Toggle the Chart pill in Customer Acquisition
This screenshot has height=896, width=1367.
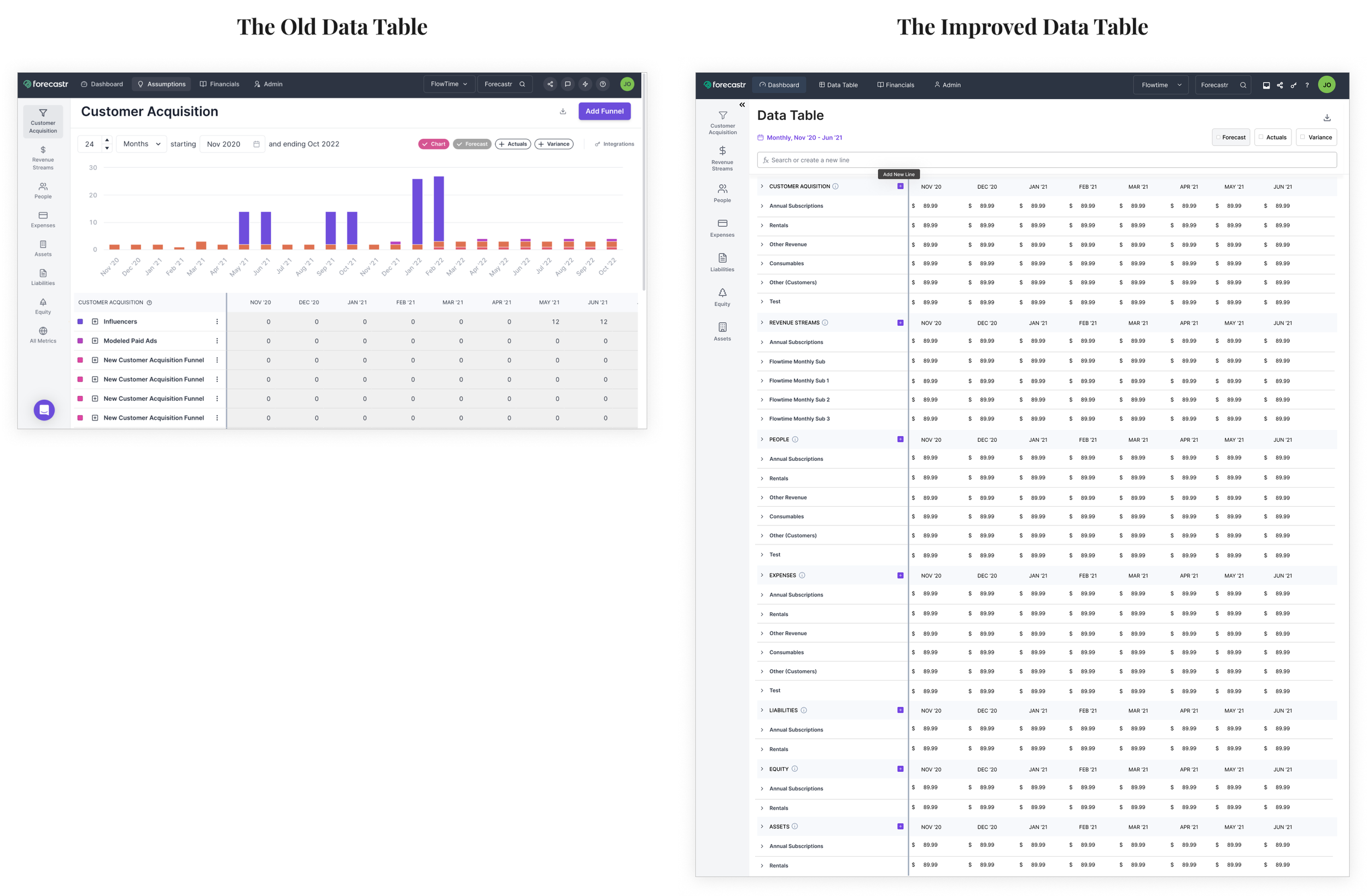coord(434,144)
